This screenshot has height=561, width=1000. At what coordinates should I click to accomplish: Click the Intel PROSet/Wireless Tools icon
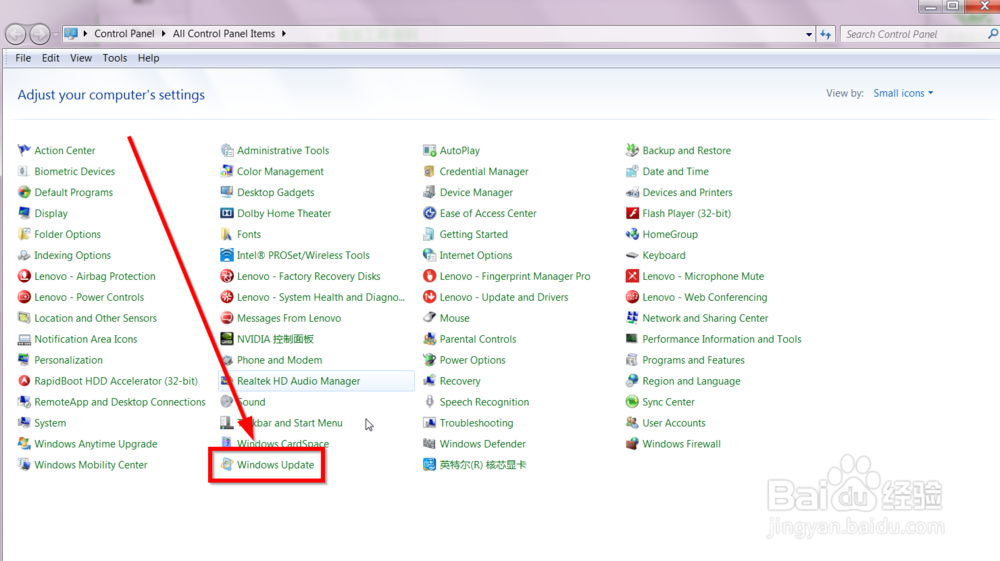point(227,255)
